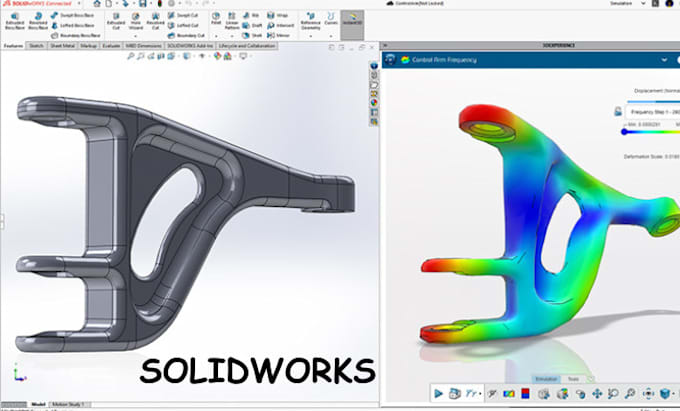Choose the Boundary Cut command

click(186, 36)
